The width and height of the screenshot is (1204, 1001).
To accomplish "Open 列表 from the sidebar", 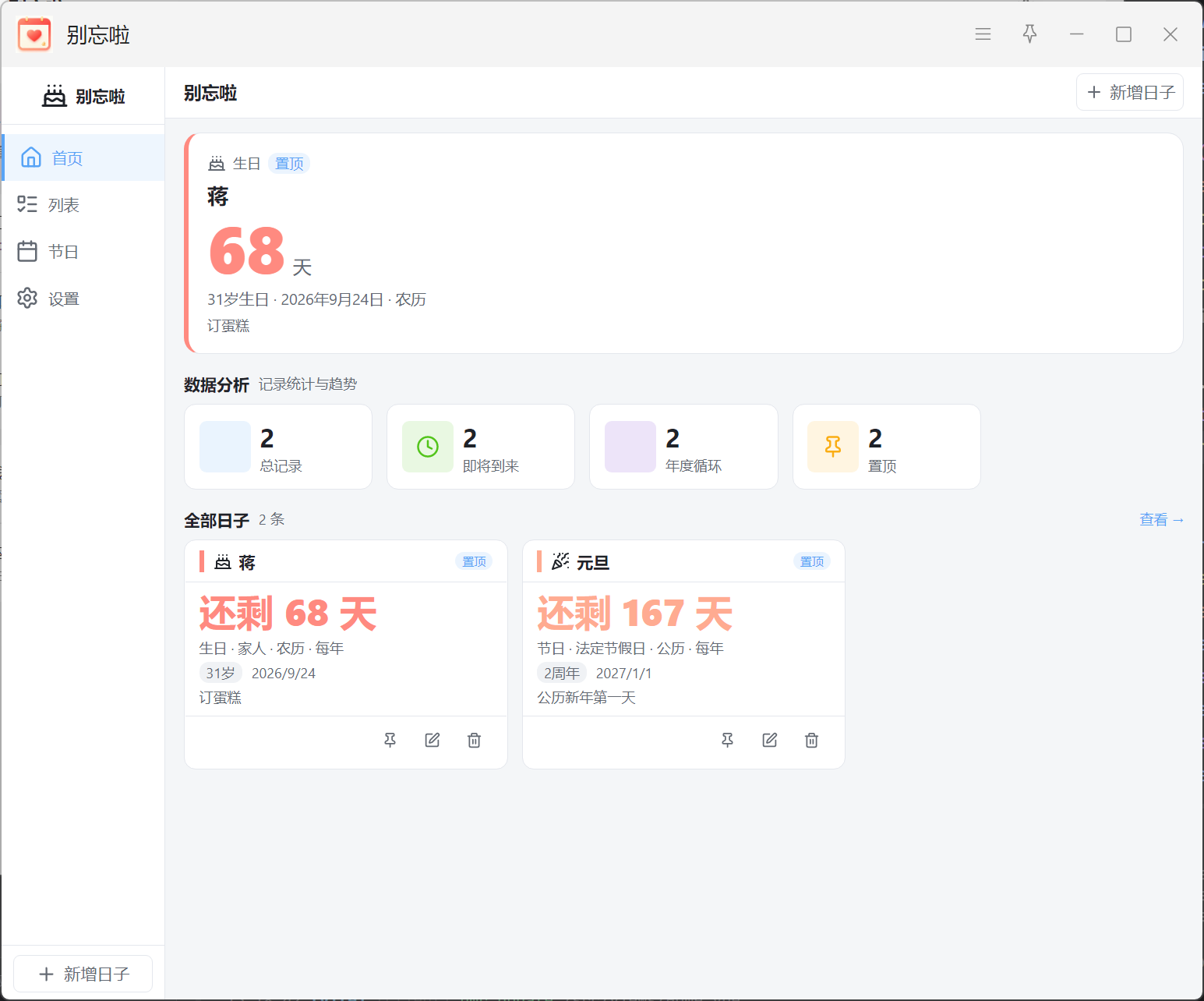I will point(83,204).
